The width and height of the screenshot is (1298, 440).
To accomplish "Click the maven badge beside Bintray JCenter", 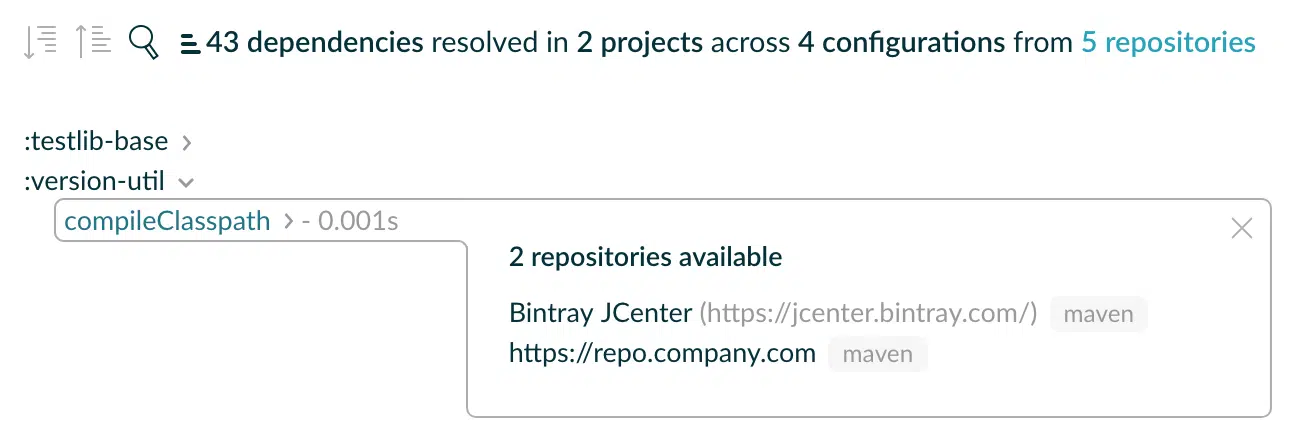I will [1098, 314].
